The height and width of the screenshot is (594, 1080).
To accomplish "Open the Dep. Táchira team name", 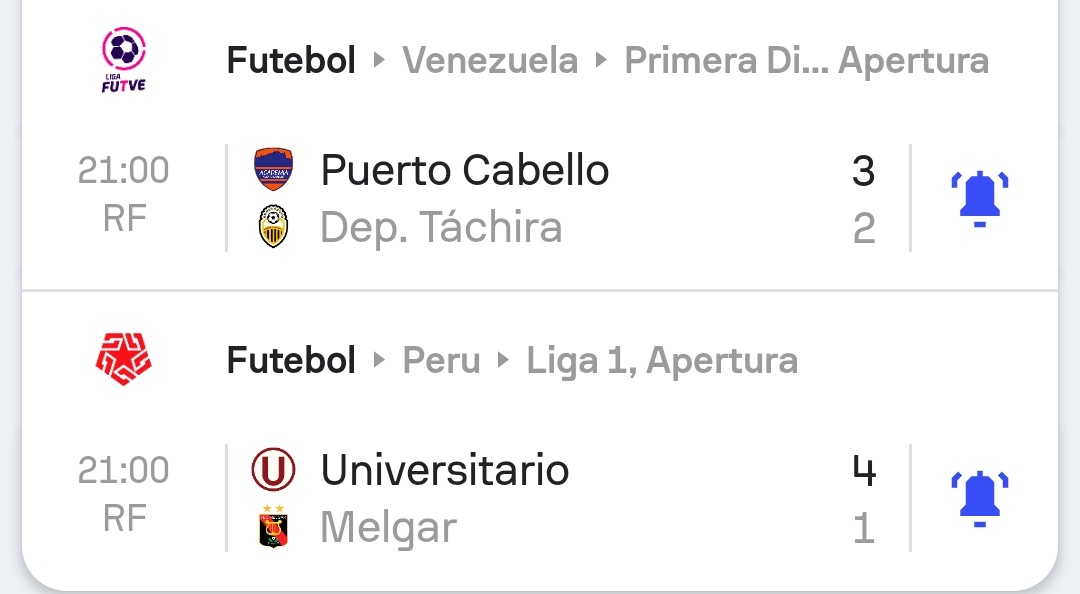I will [441, 228].
